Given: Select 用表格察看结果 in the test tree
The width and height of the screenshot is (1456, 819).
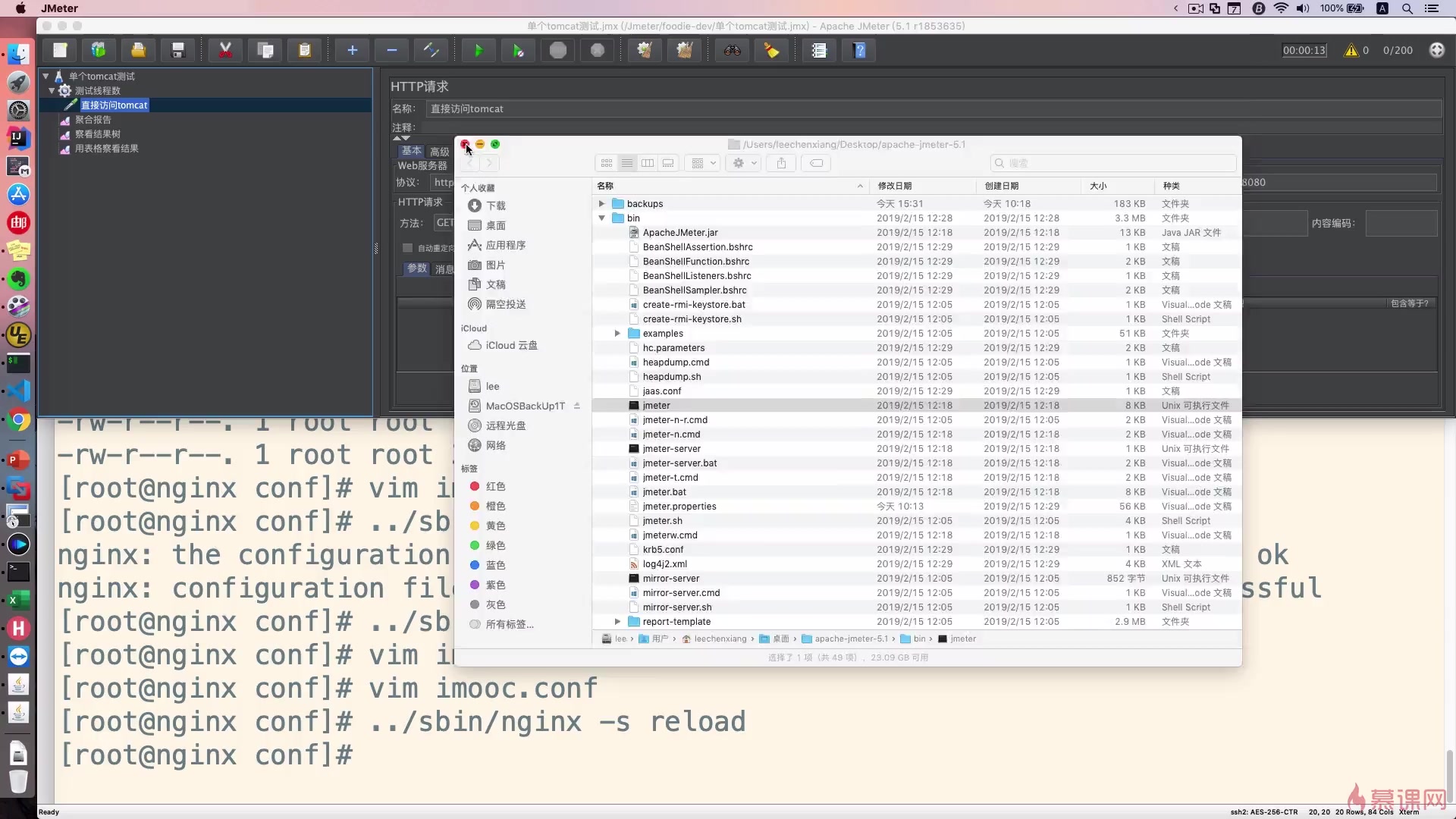Looking at the screenshot, I should pos(106,149).
